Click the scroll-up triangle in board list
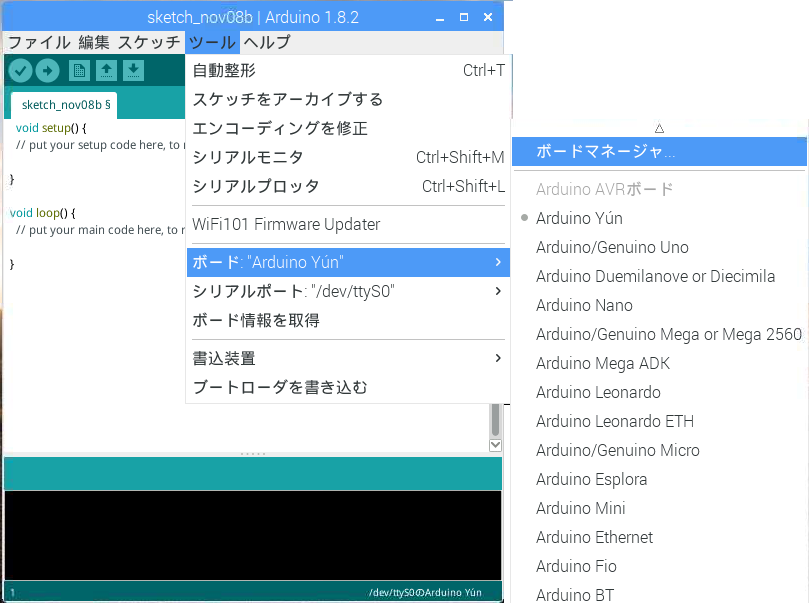Image resolution: width=809 pixels, height=603 pixels. pos(659,128)
